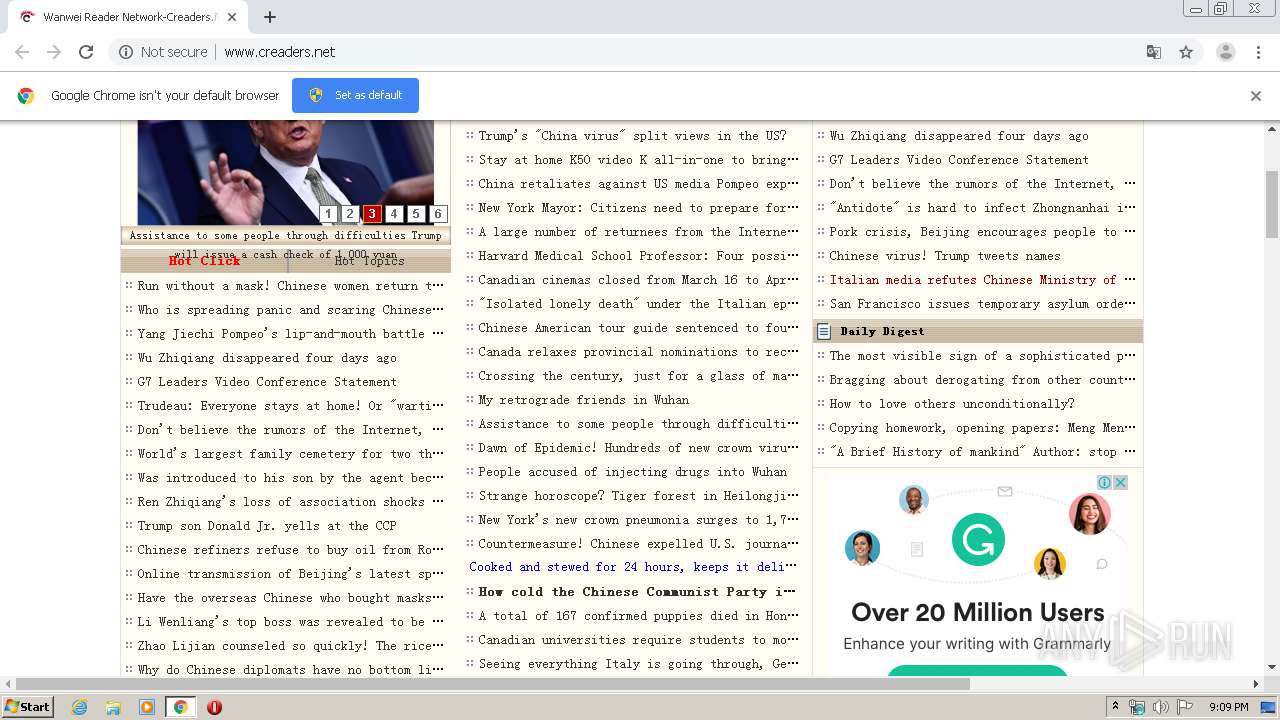Open the Trump news photo
Screen dimensions: 1280x720
tap(285, 172)
